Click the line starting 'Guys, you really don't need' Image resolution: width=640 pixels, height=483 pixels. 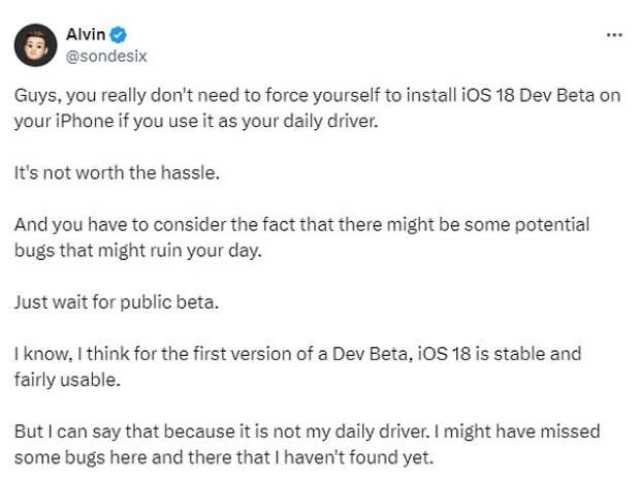coord(318,96)
